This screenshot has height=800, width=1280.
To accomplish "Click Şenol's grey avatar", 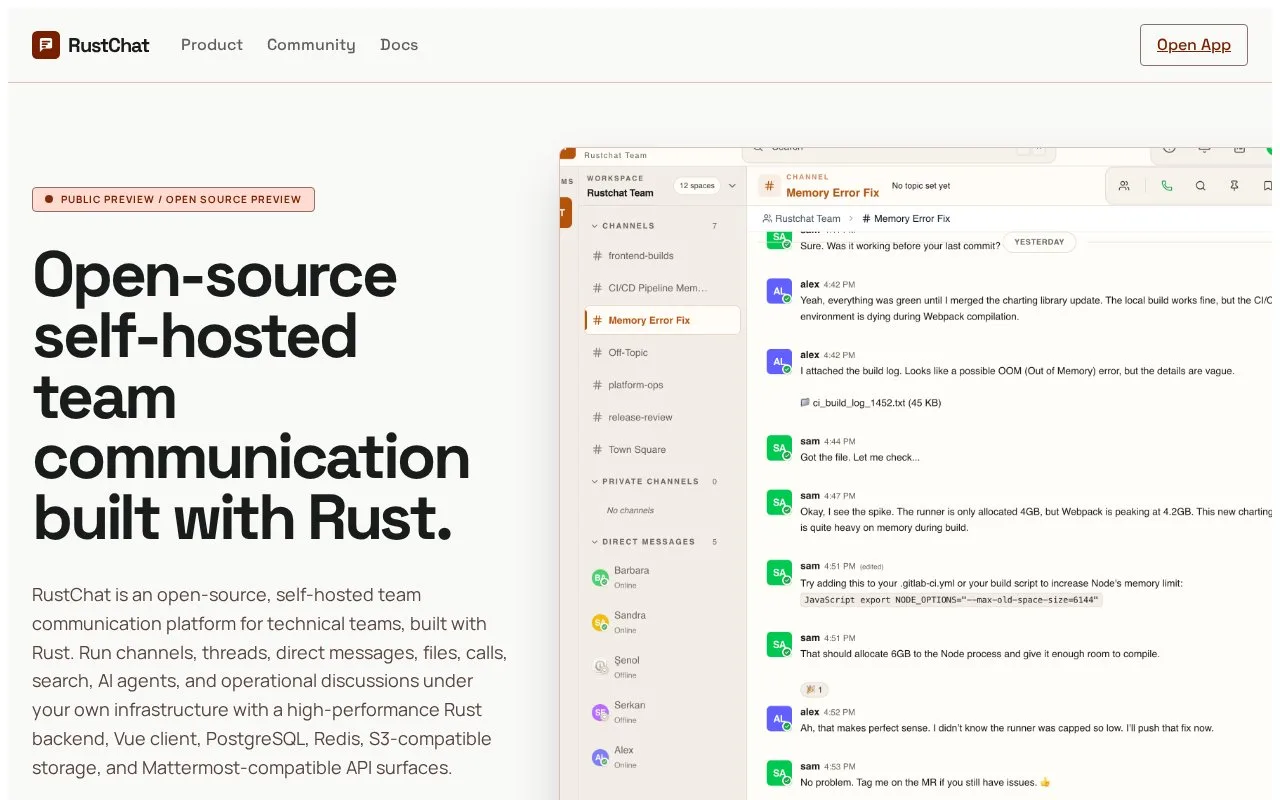I will pos(600,667).
